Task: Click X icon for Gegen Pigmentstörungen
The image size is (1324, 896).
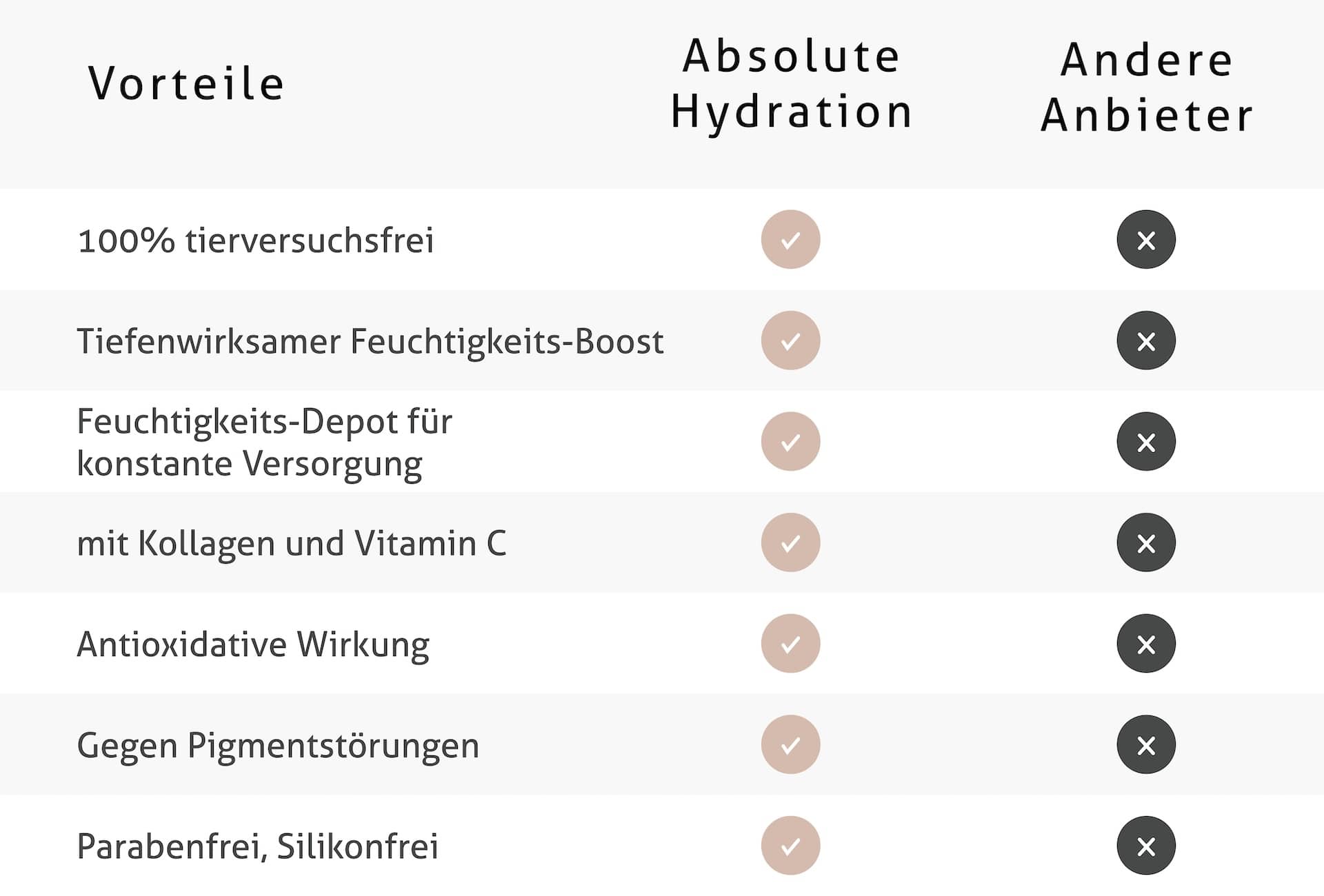Action: [x=1146, y=745]
